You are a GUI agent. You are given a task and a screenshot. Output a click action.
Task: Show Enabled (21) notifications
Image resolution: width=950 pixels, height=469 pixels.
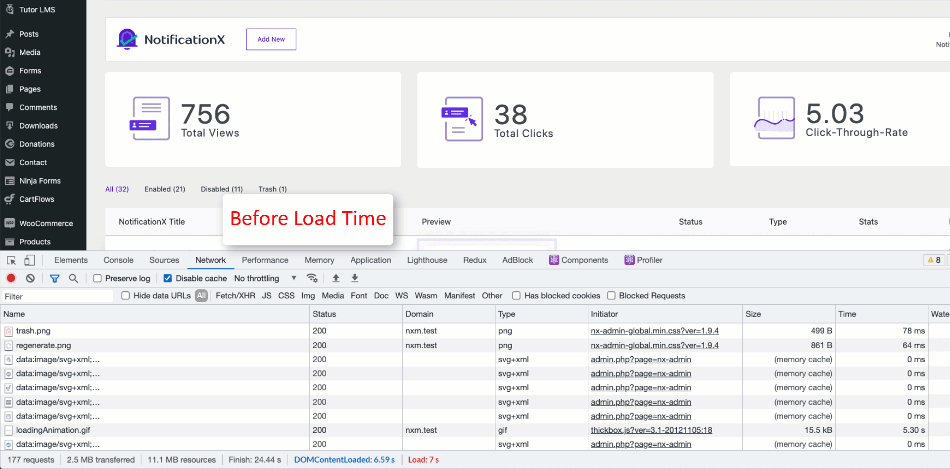click(165, 189)
